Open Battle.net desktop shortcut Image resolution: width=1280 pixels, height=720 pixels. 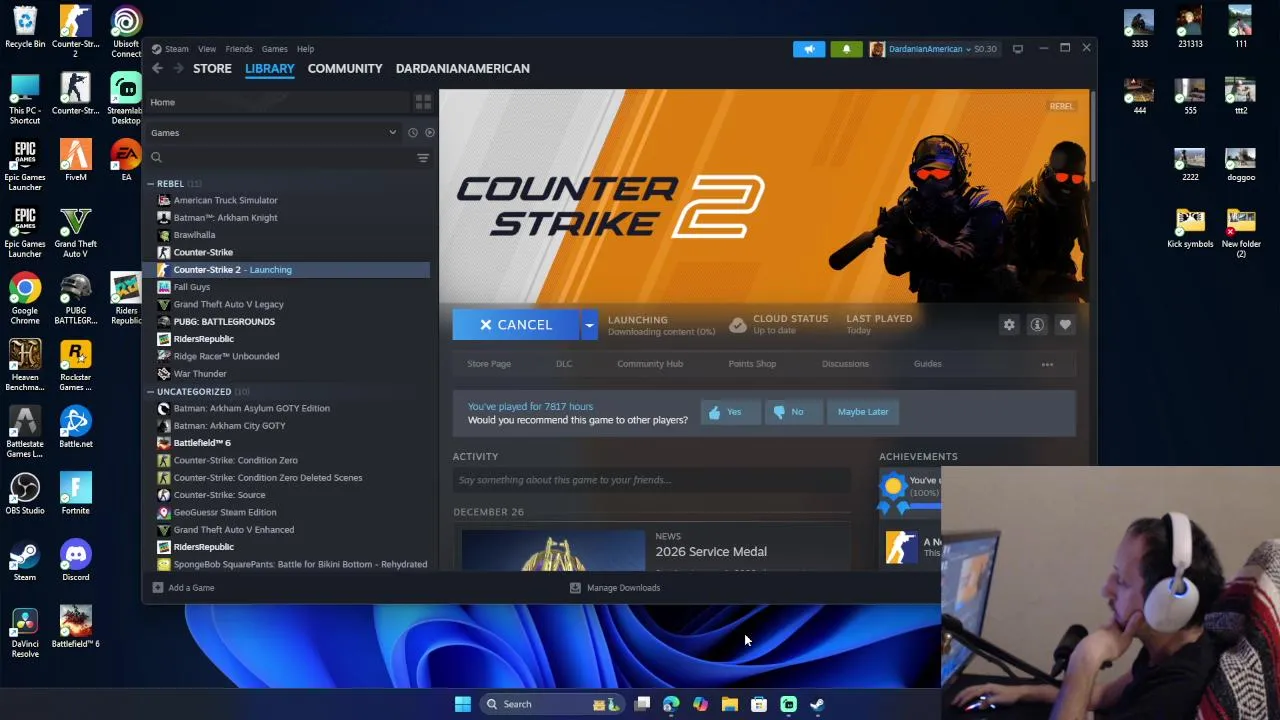(x=75, y=425)
